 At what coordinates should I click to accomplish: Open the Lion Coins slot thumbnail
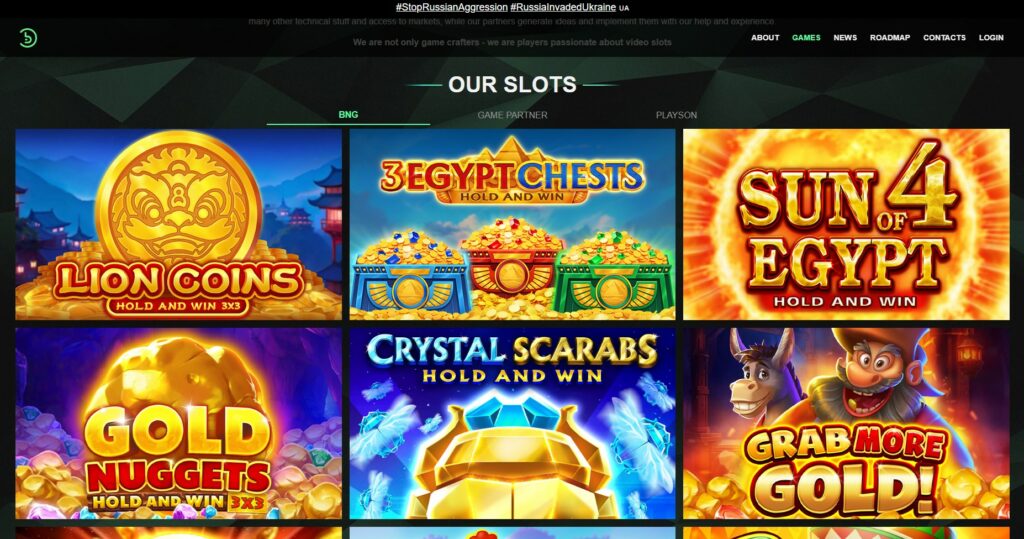pos(178,224)
